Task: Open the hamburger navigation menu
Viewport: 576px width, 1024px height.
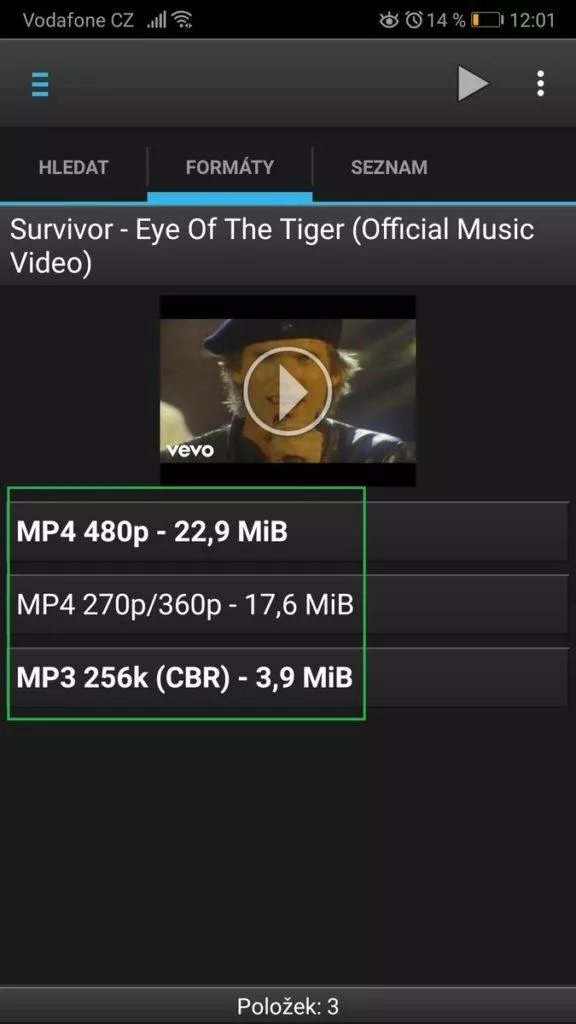Action: (40, 84)
